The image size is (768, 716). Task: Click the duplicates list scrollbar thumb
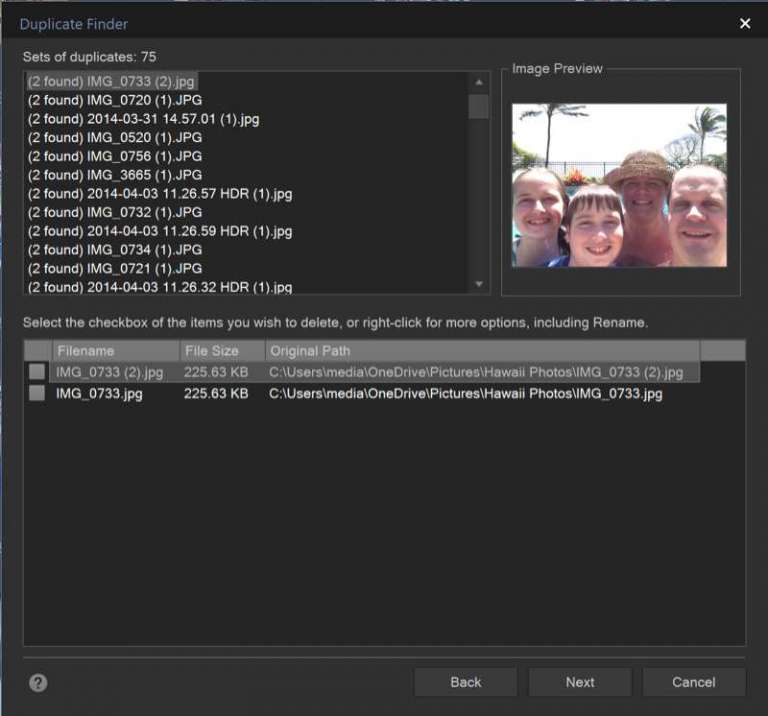[x=479, y=106]
